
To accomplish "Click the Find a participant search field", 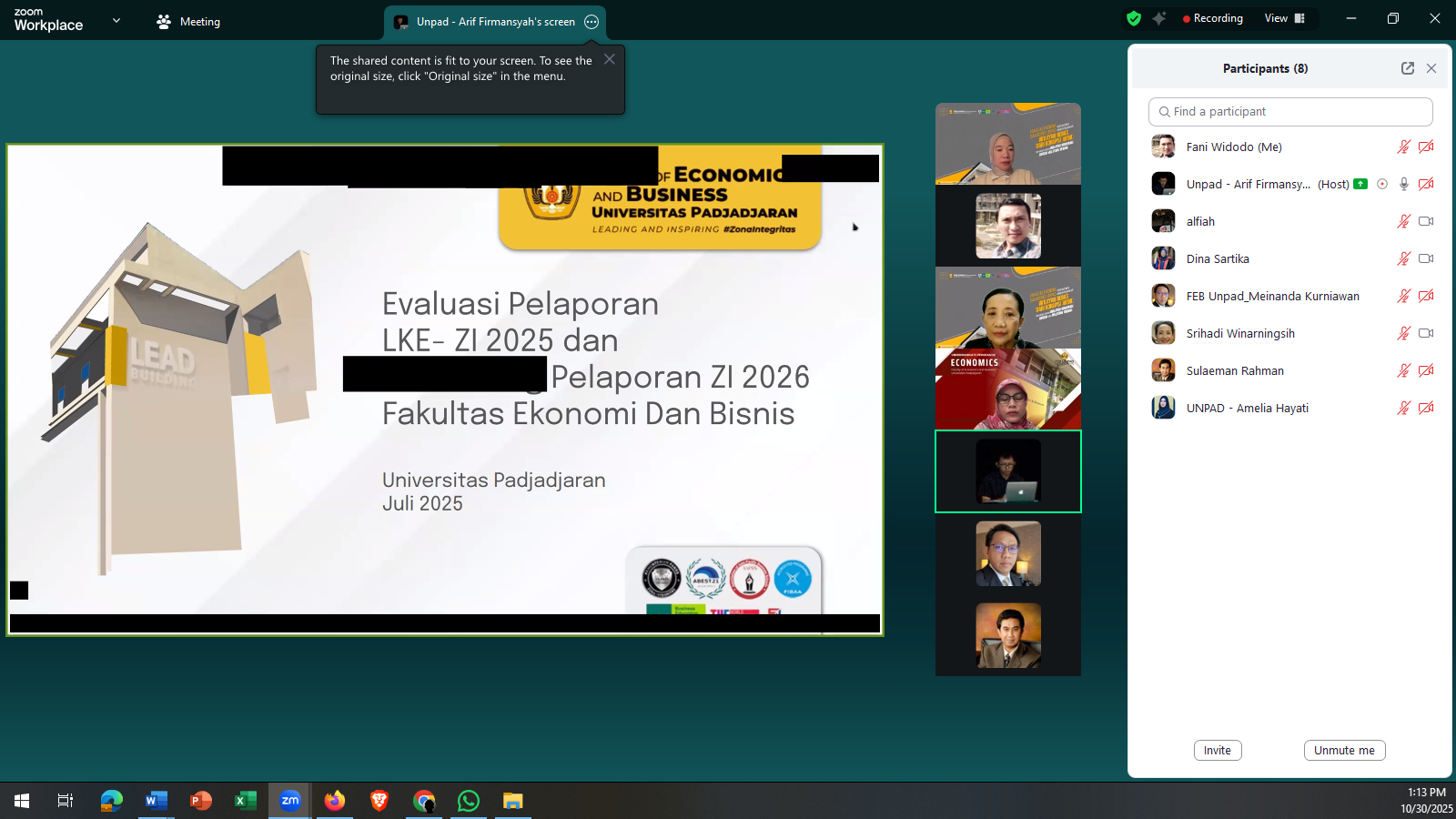I will point(1290,112).
